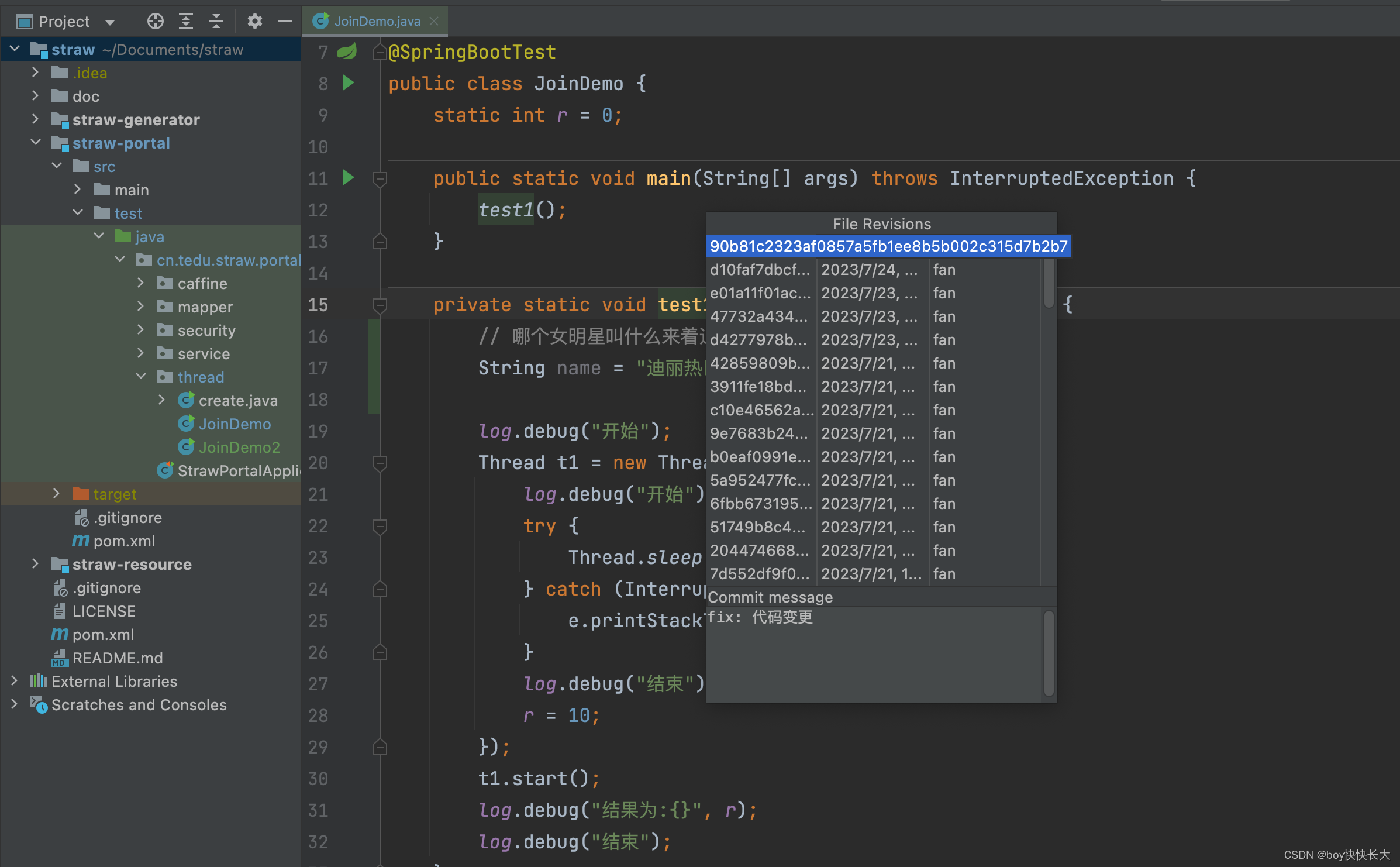Select revision 90b81c2323af in File Revisions

pos(888,246)
